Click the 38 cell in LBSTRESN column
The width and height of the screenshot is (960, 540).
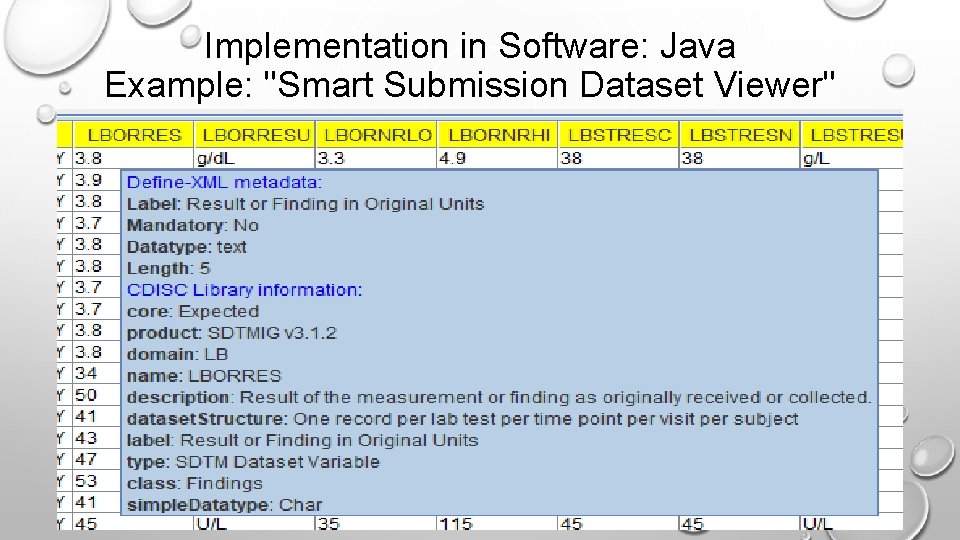coord(740,159)
